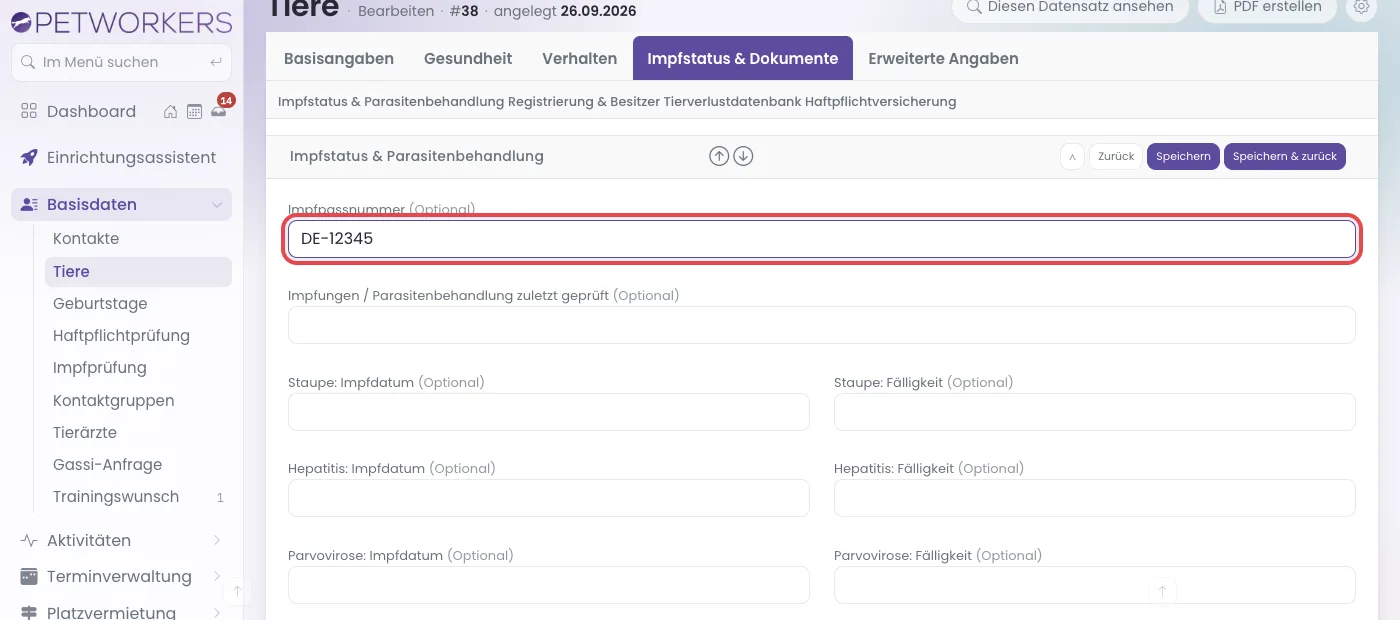
Task: Click the Zurück button
Action: (1116, 156)
